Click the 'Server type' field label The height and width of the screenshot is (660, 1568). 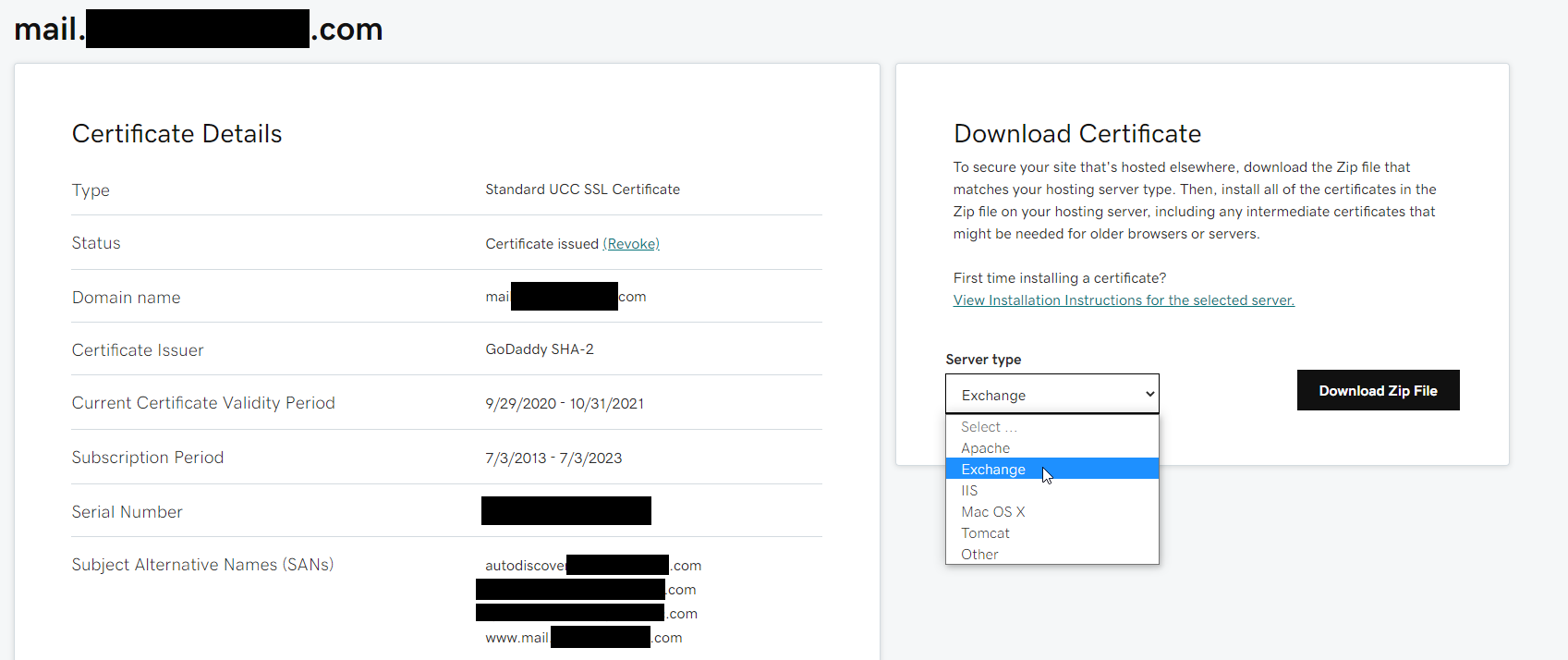click(983, 360)
